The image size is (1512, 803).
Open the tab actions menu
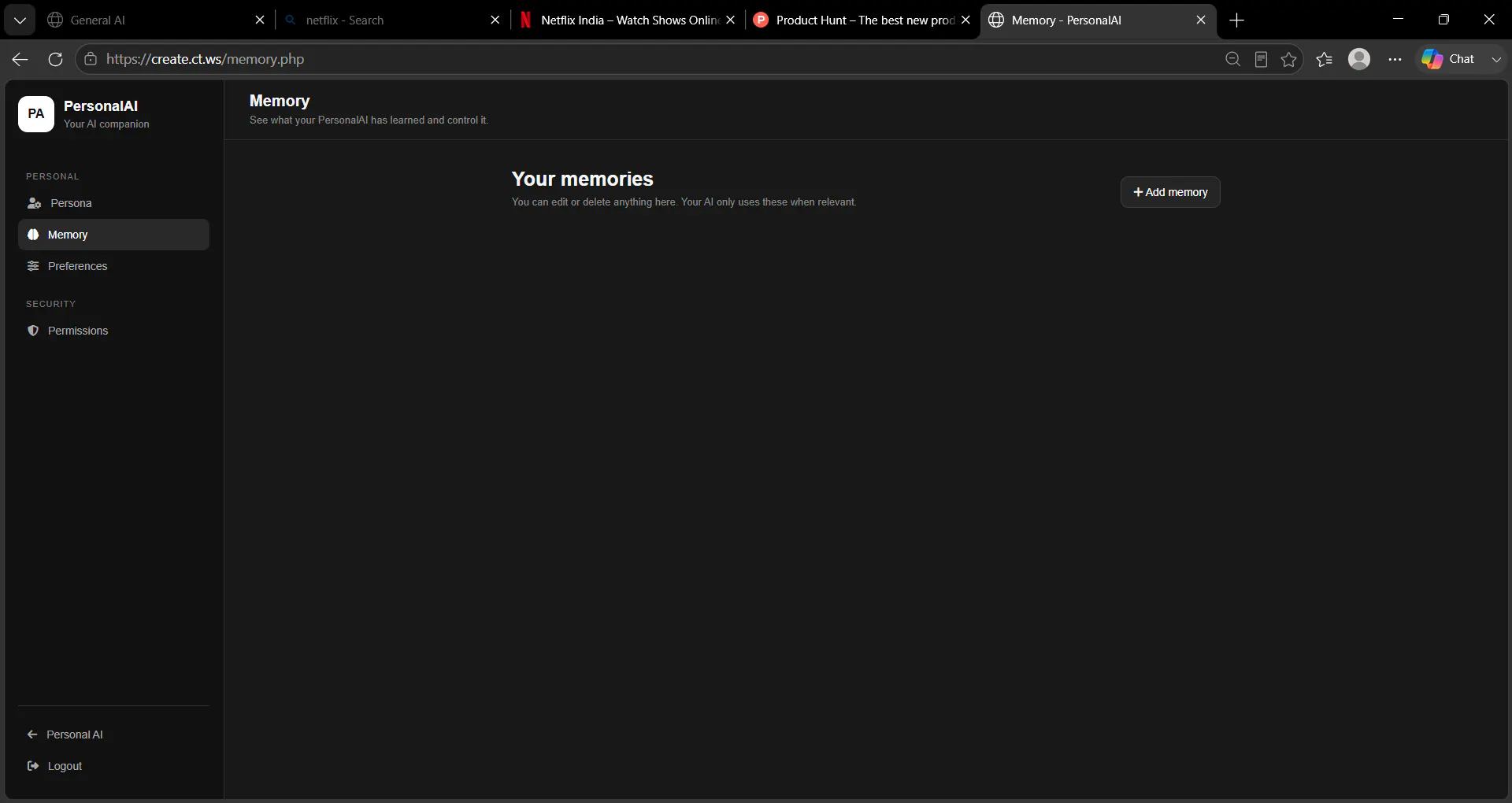tap(20, 20)
